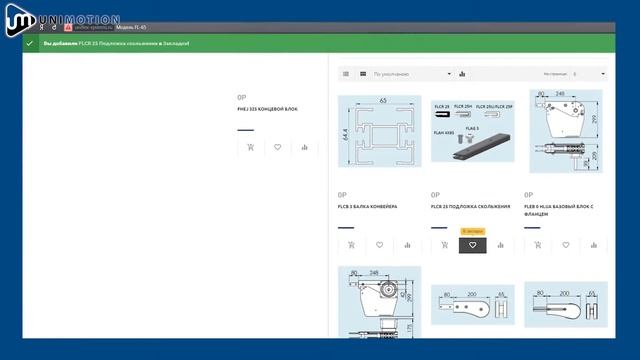The height and width of the screenshot is (360, 640).
Task: Add FHEJ 325 Концевой блок to cart
Action: tap(251, 147)
